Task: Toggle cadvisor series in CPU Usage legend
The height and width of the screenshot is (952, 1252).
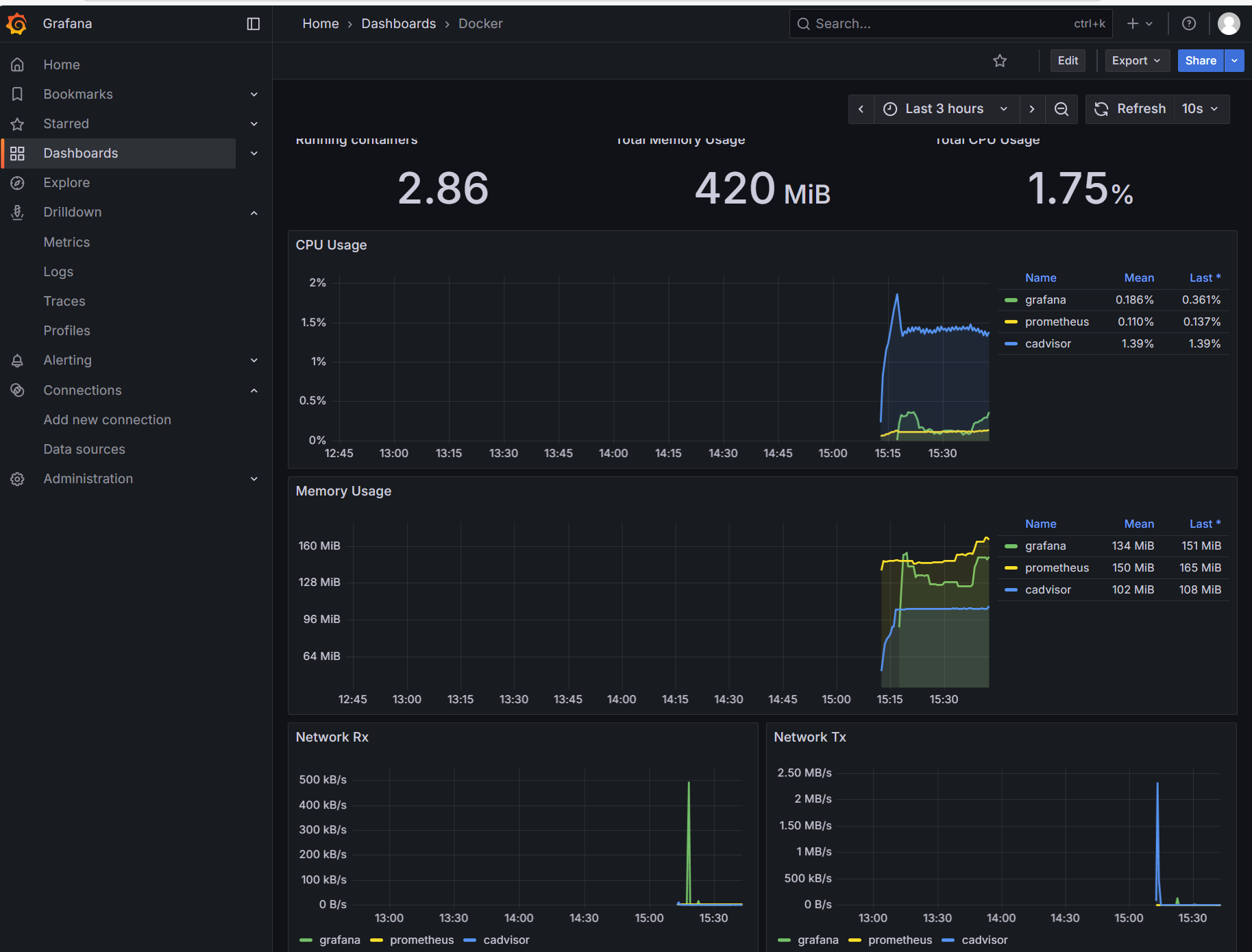Action: pyautogui.click(x=1048, y=344)
